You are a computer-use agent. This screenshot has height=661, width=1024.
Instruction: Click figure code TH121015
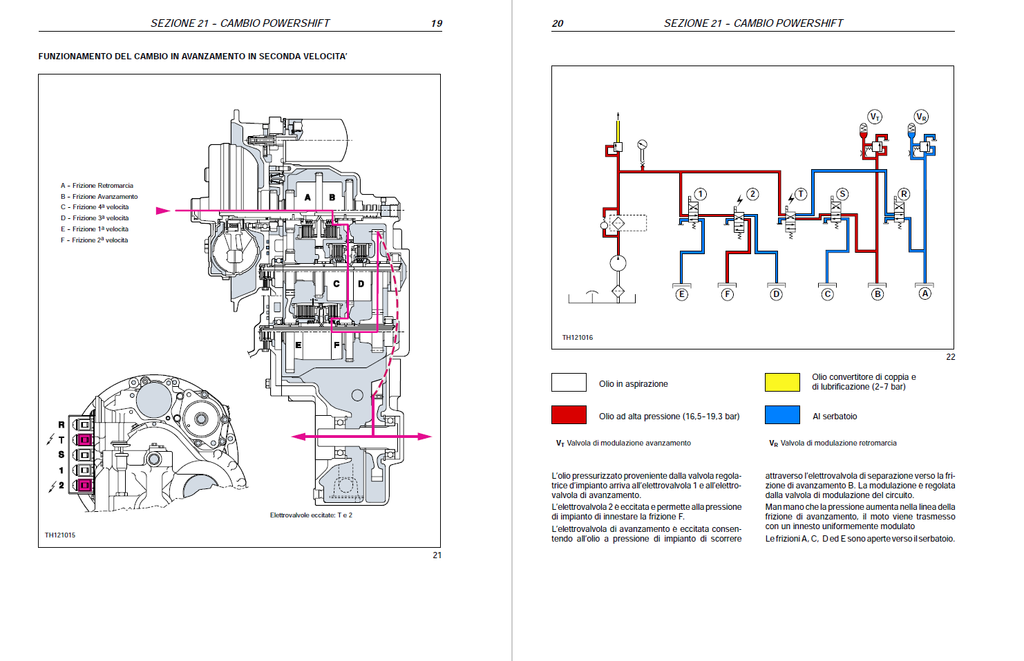pyautogui.click(x=60, y=535)
